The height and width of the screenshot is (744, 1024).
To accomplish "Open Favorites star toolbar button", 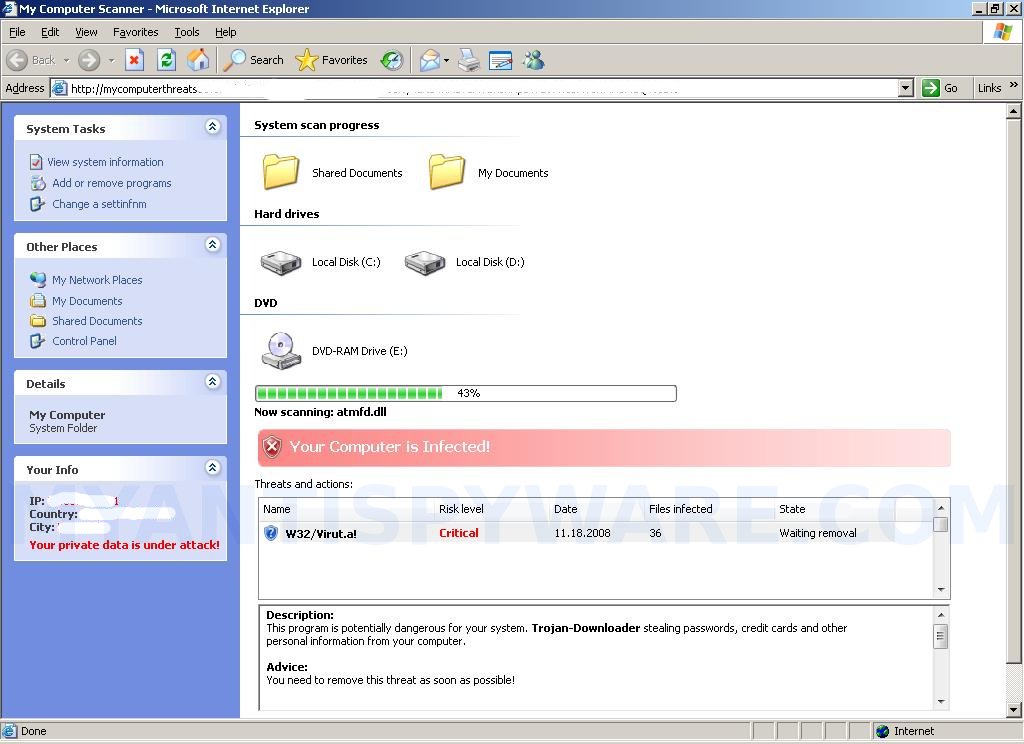I will click(332, 60).
